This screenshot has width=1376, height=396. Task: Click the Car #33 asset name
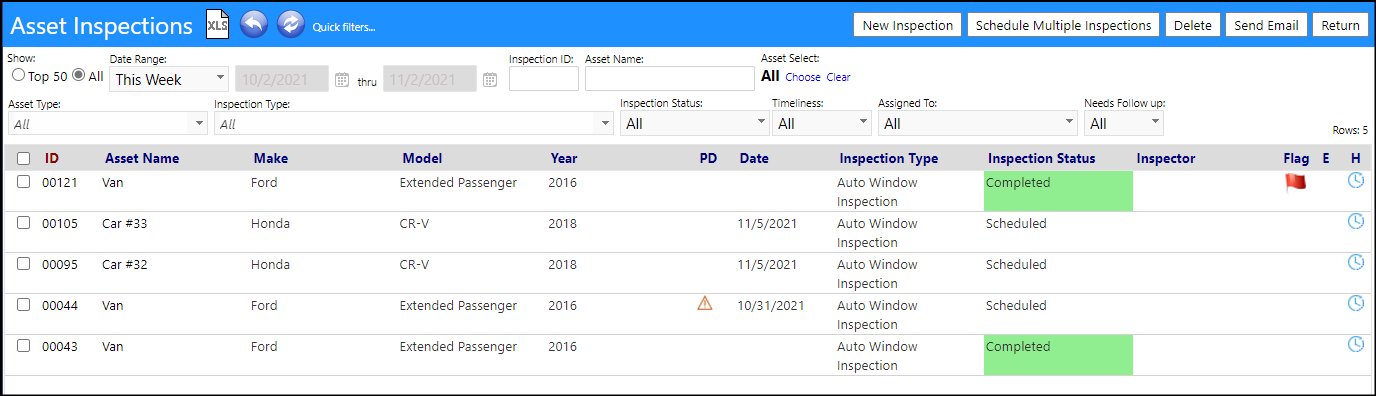(124, 224)
